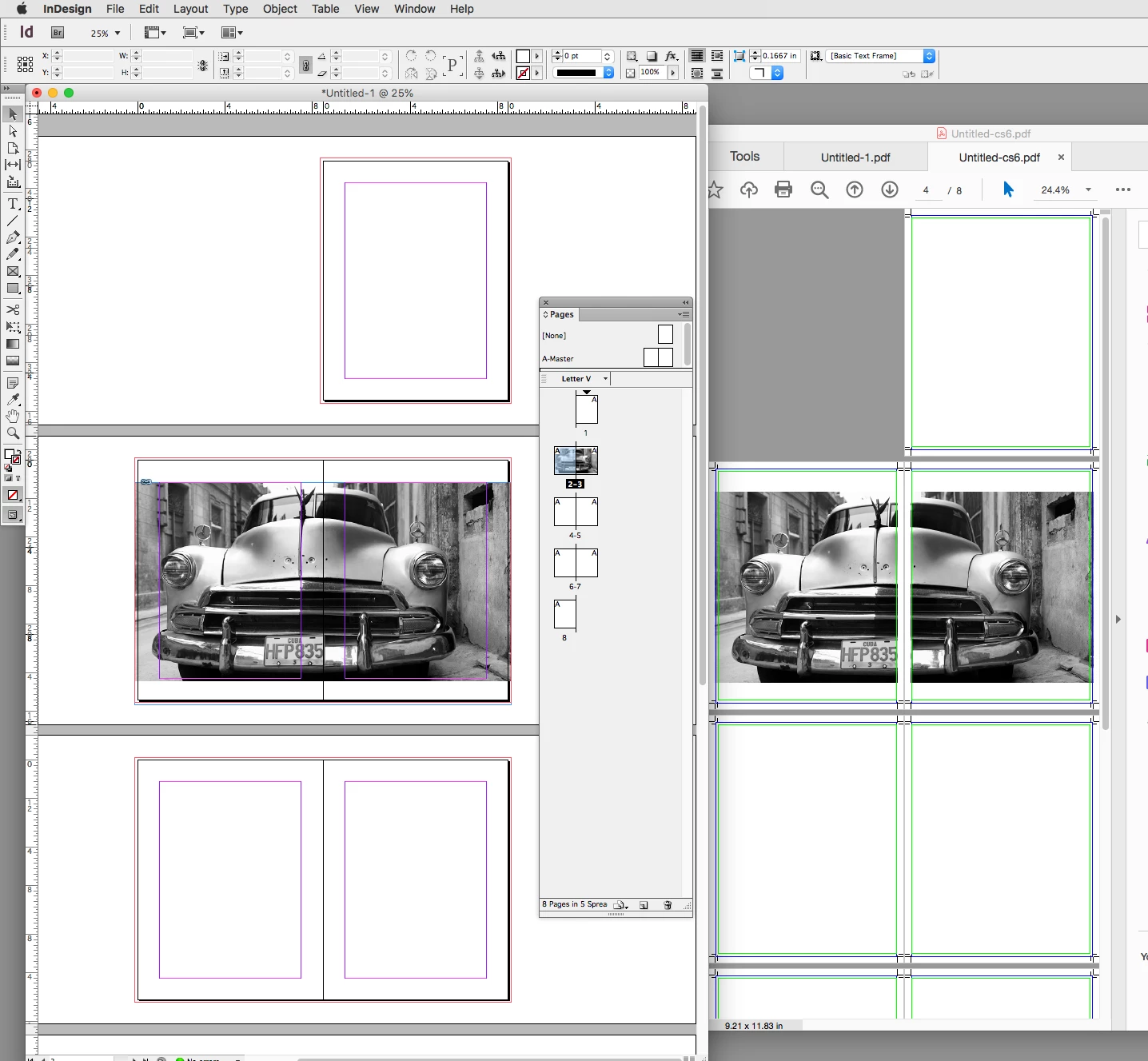Click Rotate 90° clockwise icon

click(411, 56)
